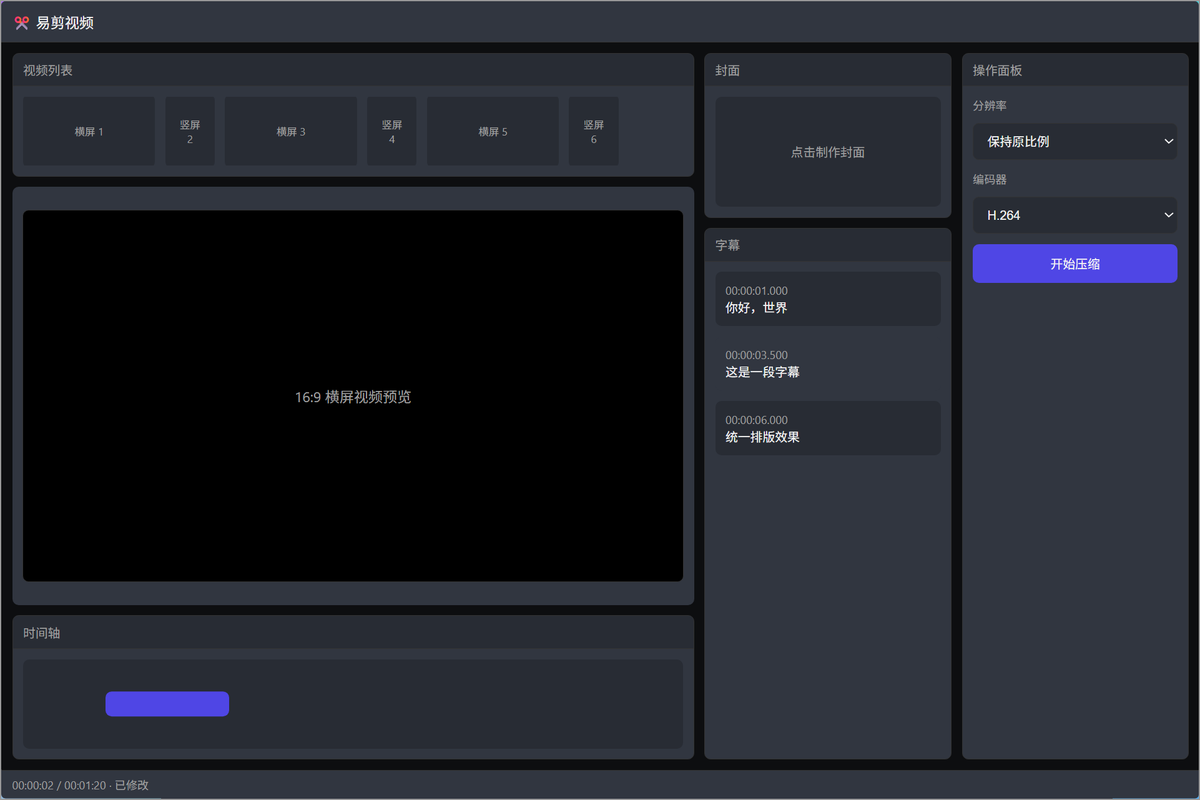1200x800 pixels.
Task: Click the 编码器 label
Action: coord(990,180)
